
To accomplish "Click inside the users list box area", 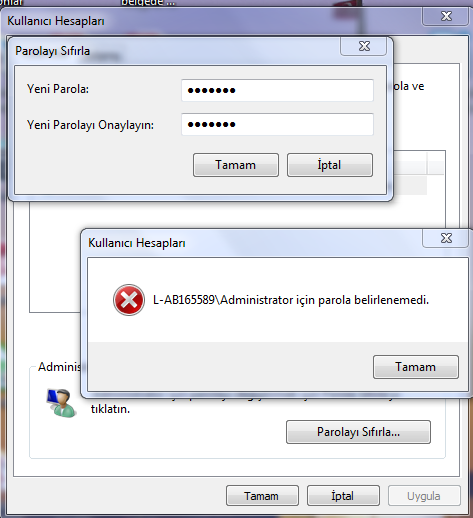I will (x=55, y=257).
